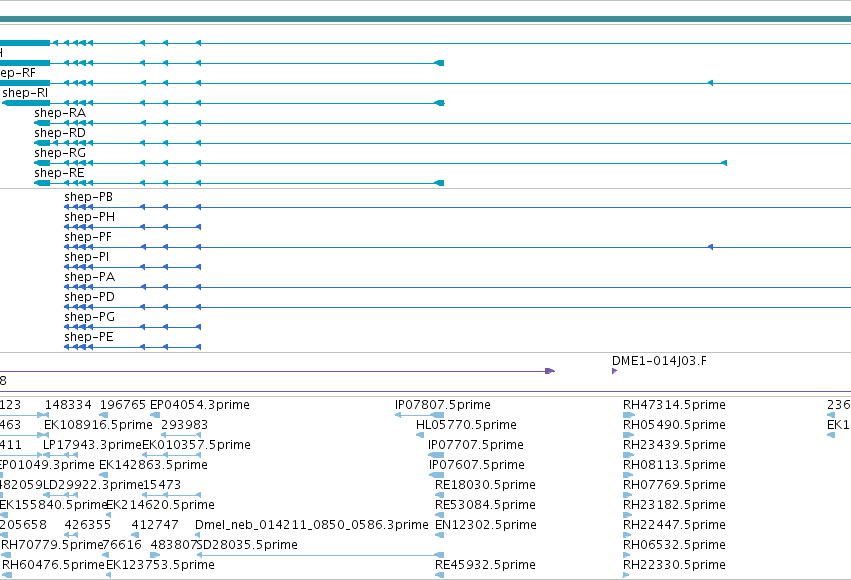
Task: Select EST RH23182.5prime
Action: point(674,505)
